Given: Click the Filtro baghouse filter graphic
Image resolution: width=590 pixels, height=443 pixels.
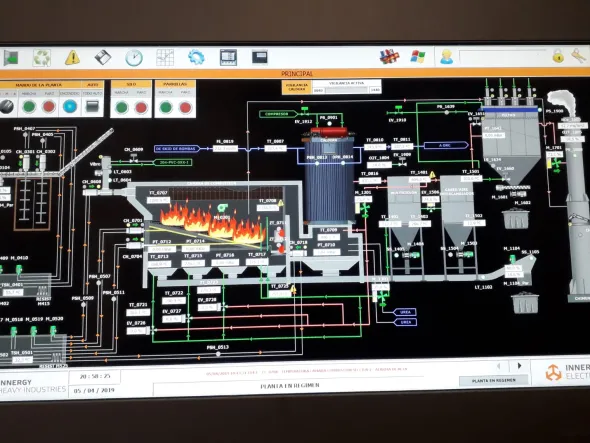Looking at the screenshot, I should point(511,145).
